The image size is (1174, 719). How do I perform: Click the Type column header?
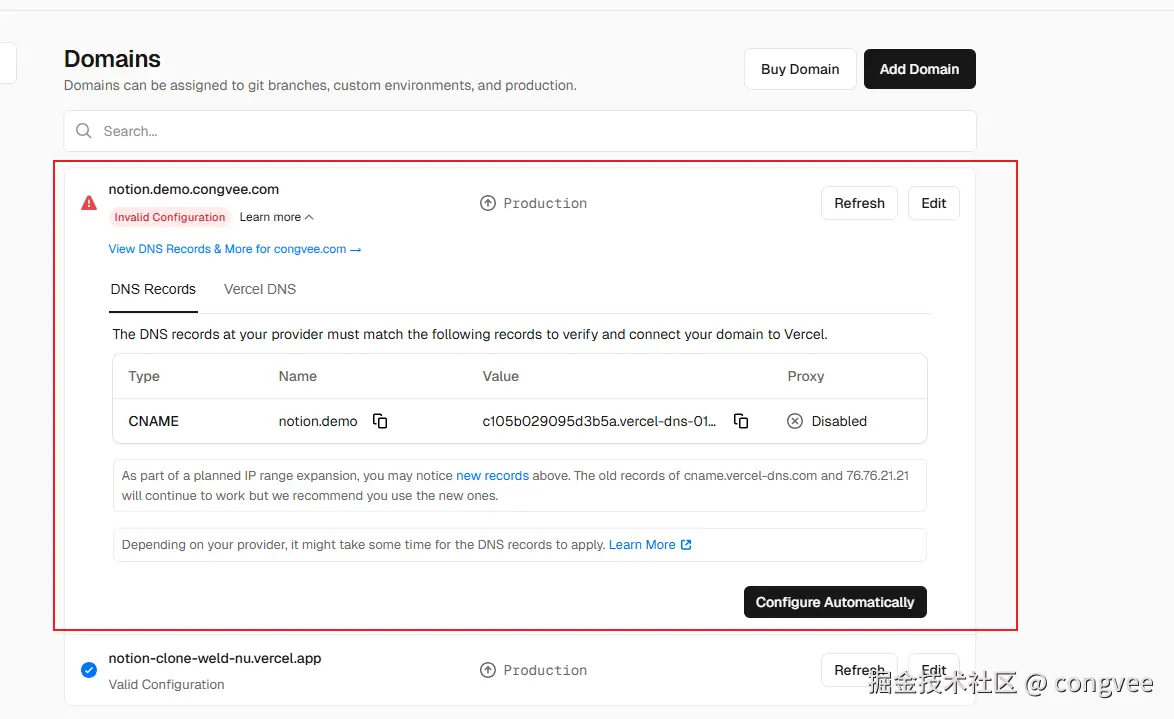[x=144, y=376]
